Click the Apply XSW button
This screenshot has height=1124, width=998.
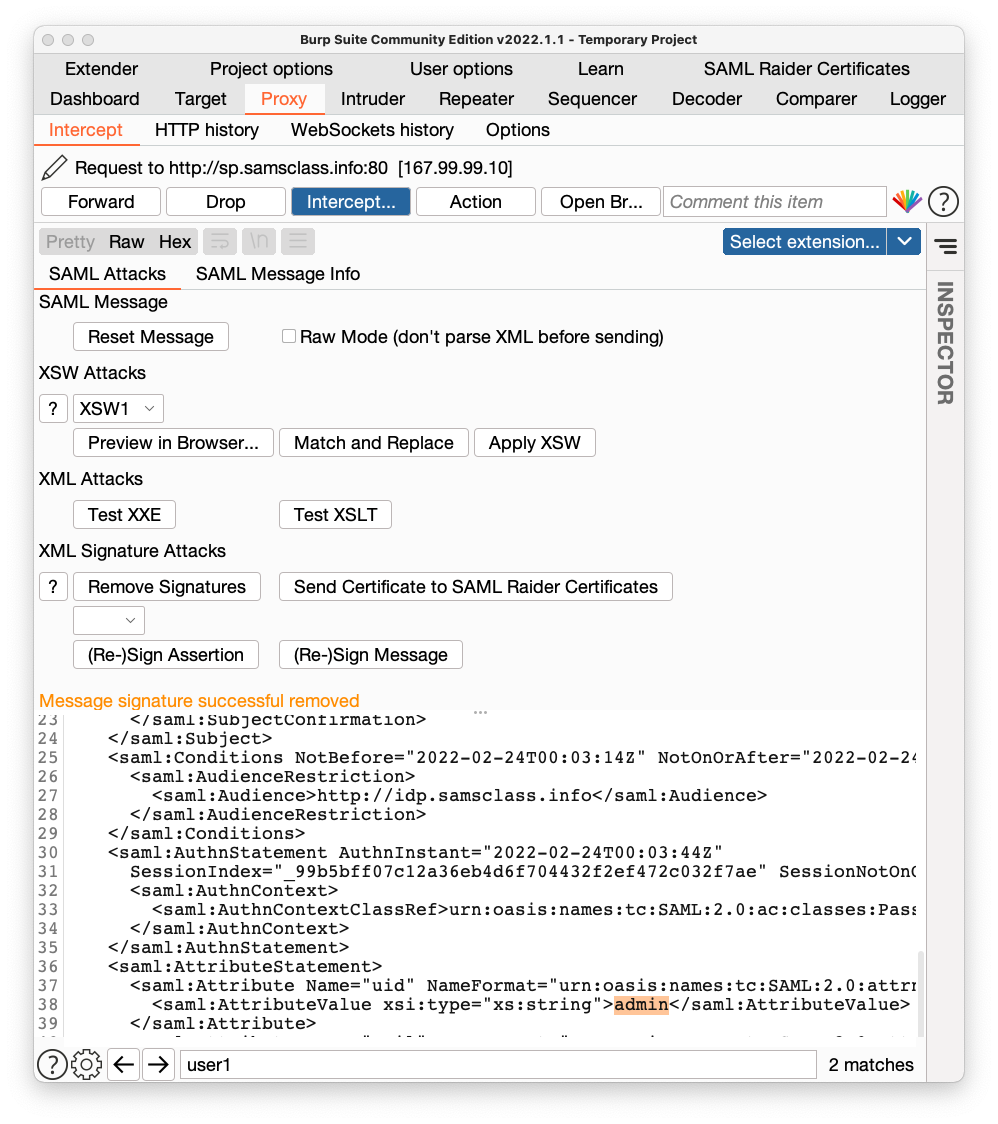[x=535, y=442]
